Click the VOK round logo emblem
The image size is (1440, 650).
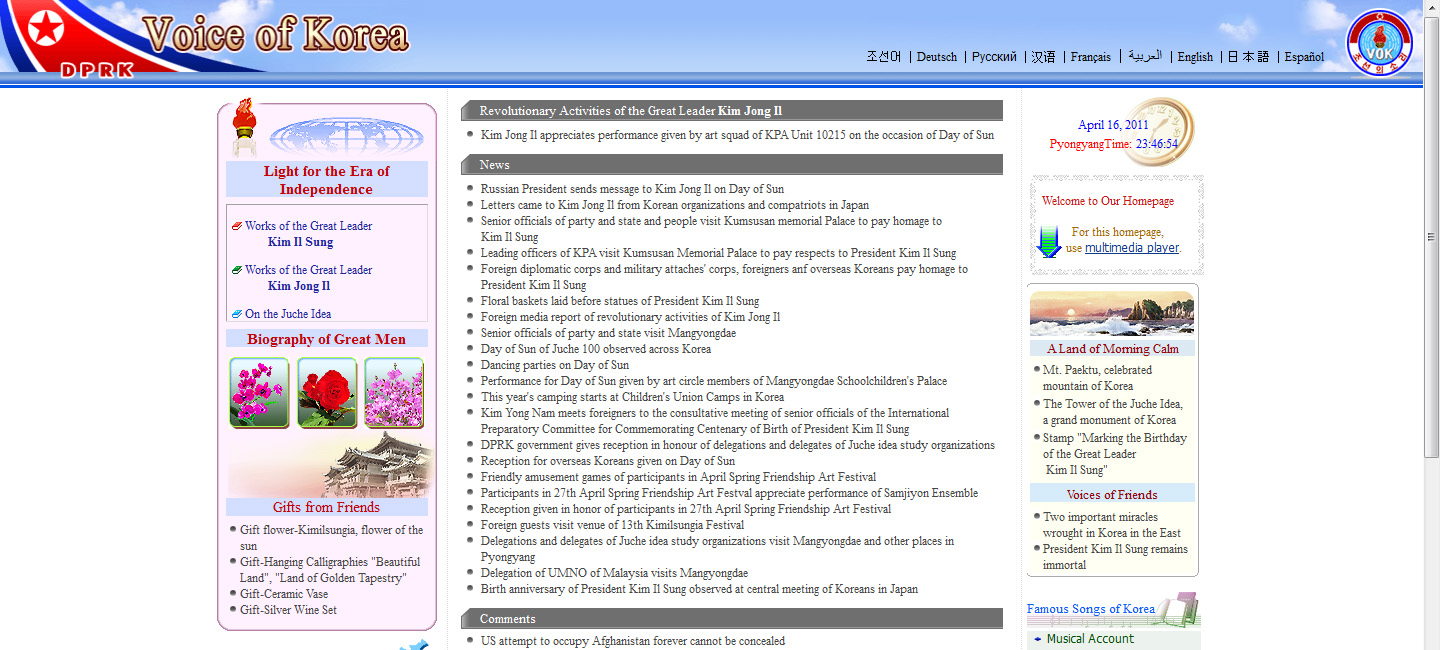(x=1380, y=42)
